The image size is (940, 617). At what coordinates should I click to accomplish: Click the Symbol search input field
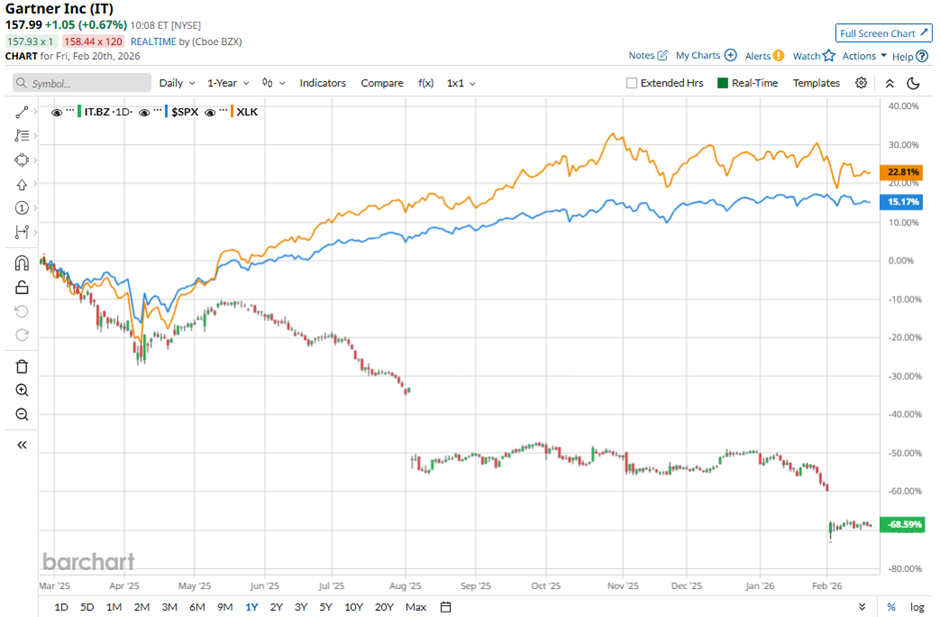pos(82,83)
